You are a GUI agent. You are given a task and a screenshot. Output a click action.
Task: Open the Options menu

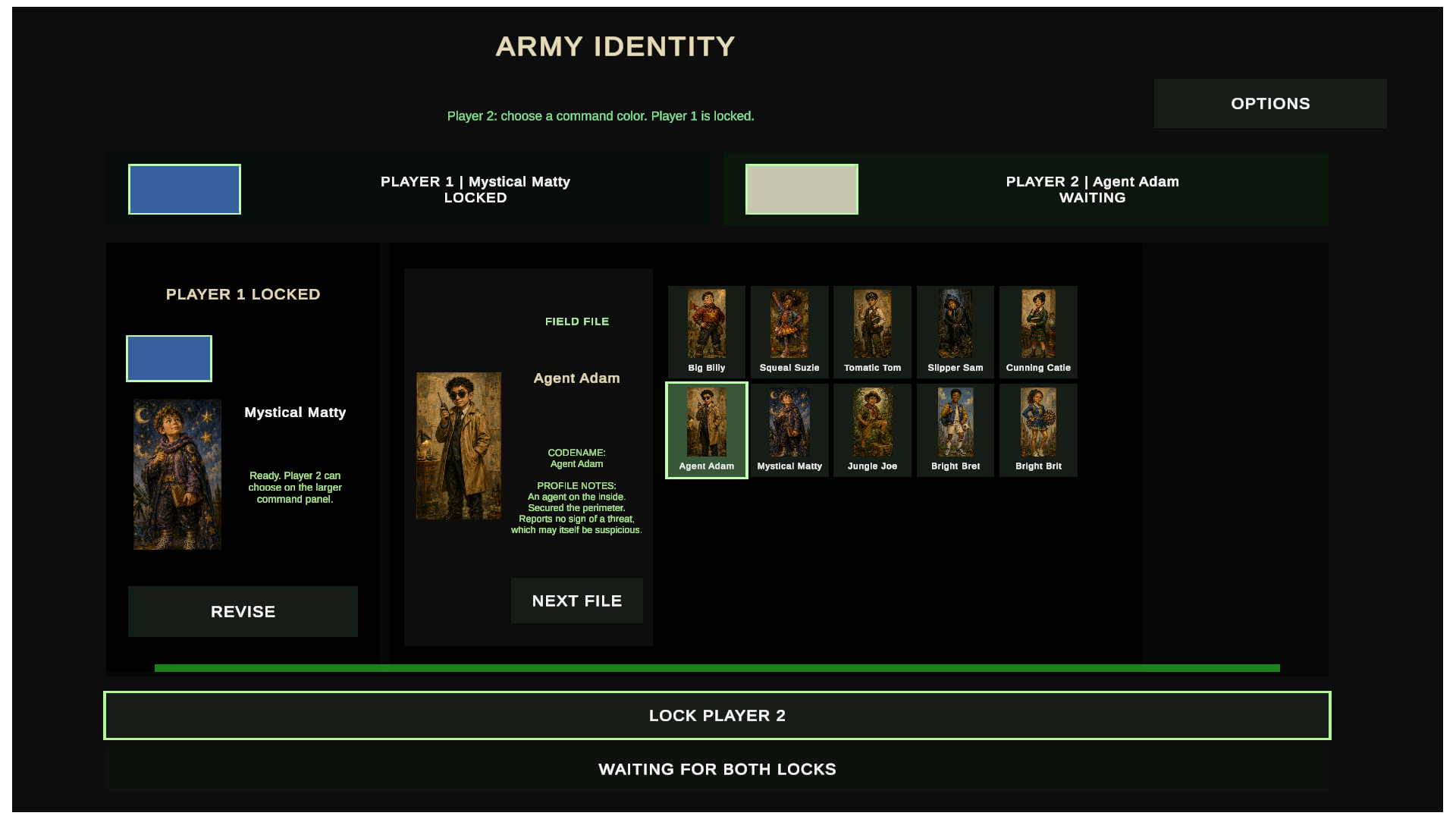[1270, 103]
